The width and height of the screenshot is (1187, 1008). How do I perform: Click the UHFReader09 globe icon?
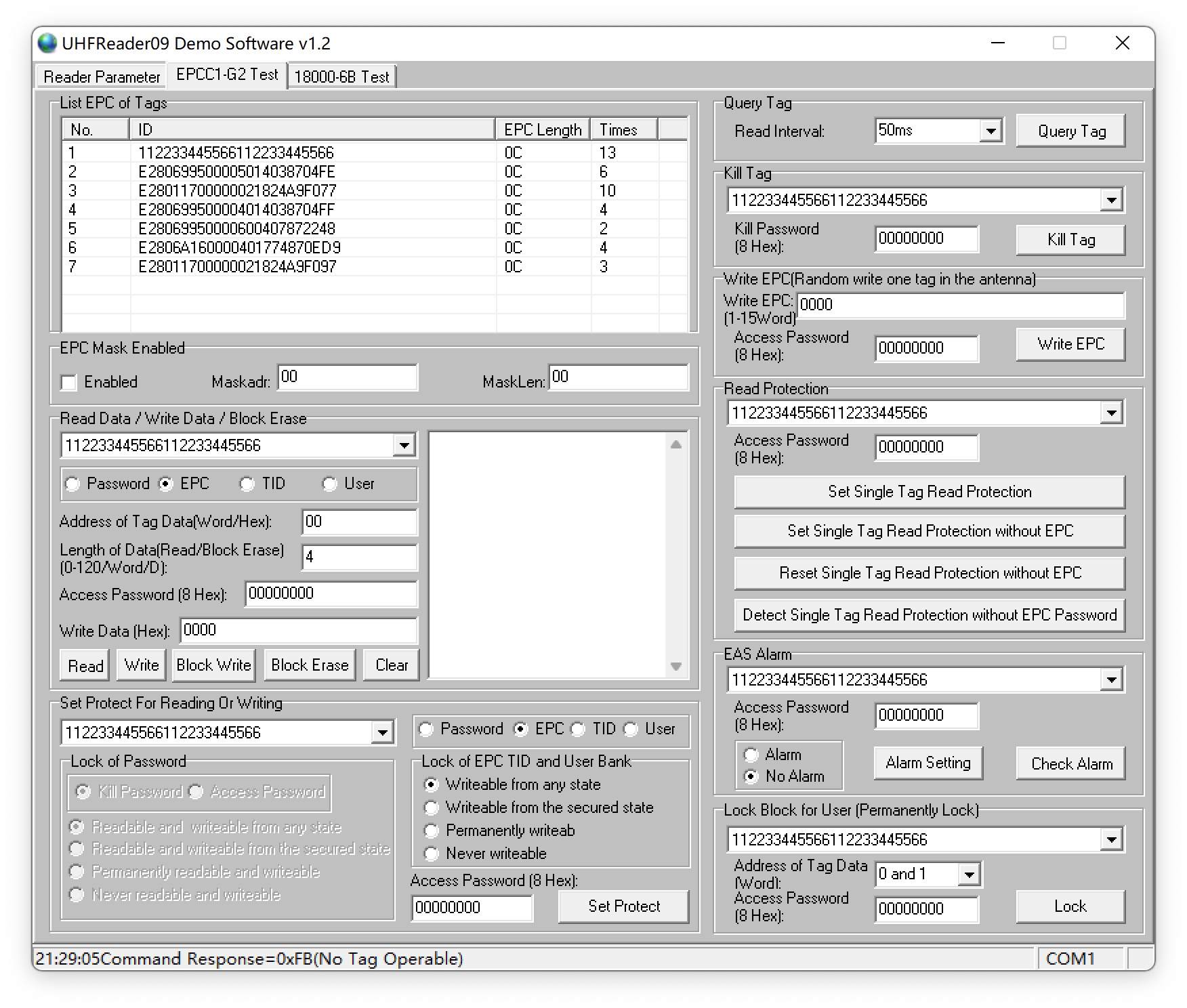tap(46, 43)
